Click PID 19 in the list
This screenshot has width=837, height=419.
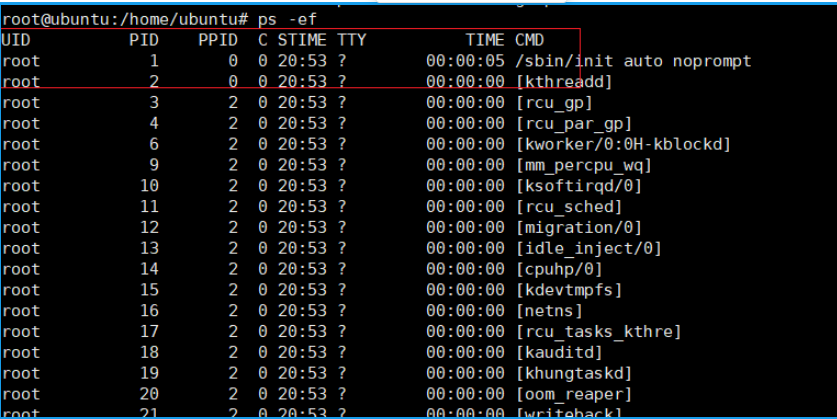click(149, 373)
